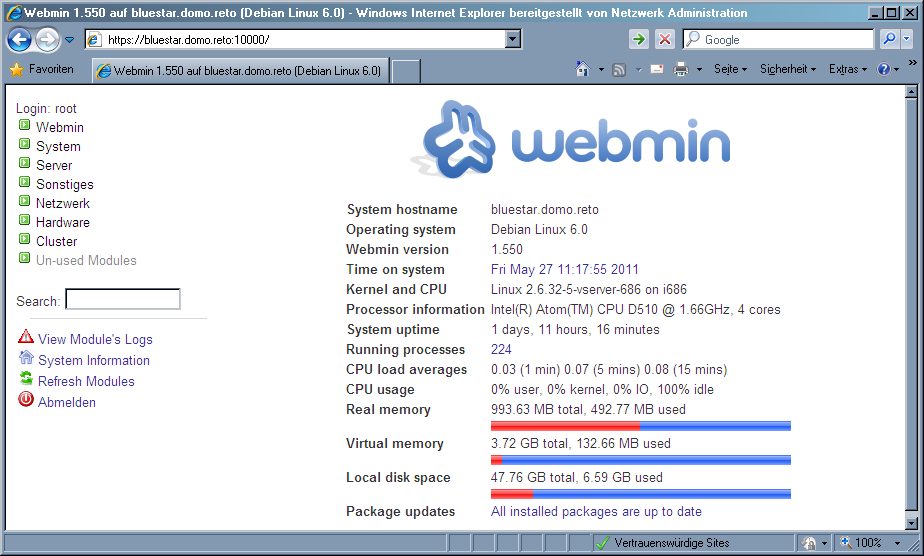Click the printer icon in command bar
The width and height of the screenshot is (924, 556).
(x=681, y=70)
